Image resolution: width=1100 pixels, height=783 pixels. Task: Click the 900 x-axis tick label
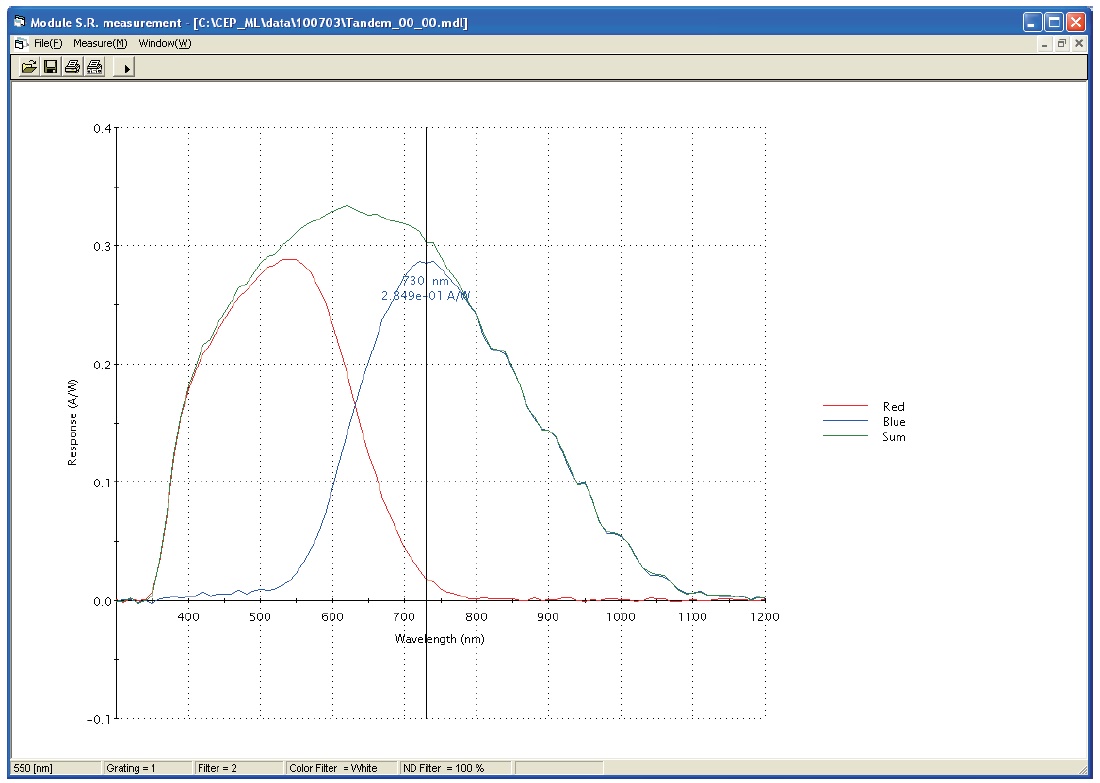548,617
